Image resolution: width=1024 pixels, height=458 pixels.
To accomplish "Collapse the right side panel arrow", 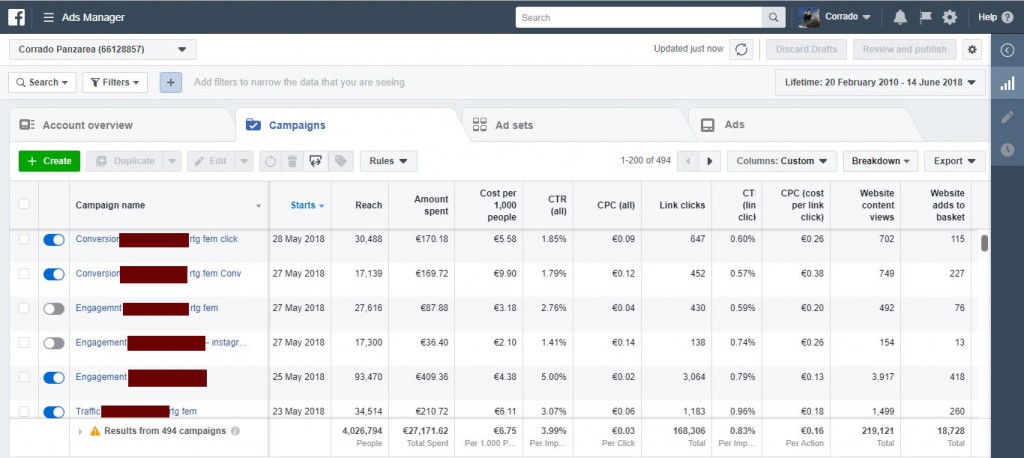I will click(1007, 50).
